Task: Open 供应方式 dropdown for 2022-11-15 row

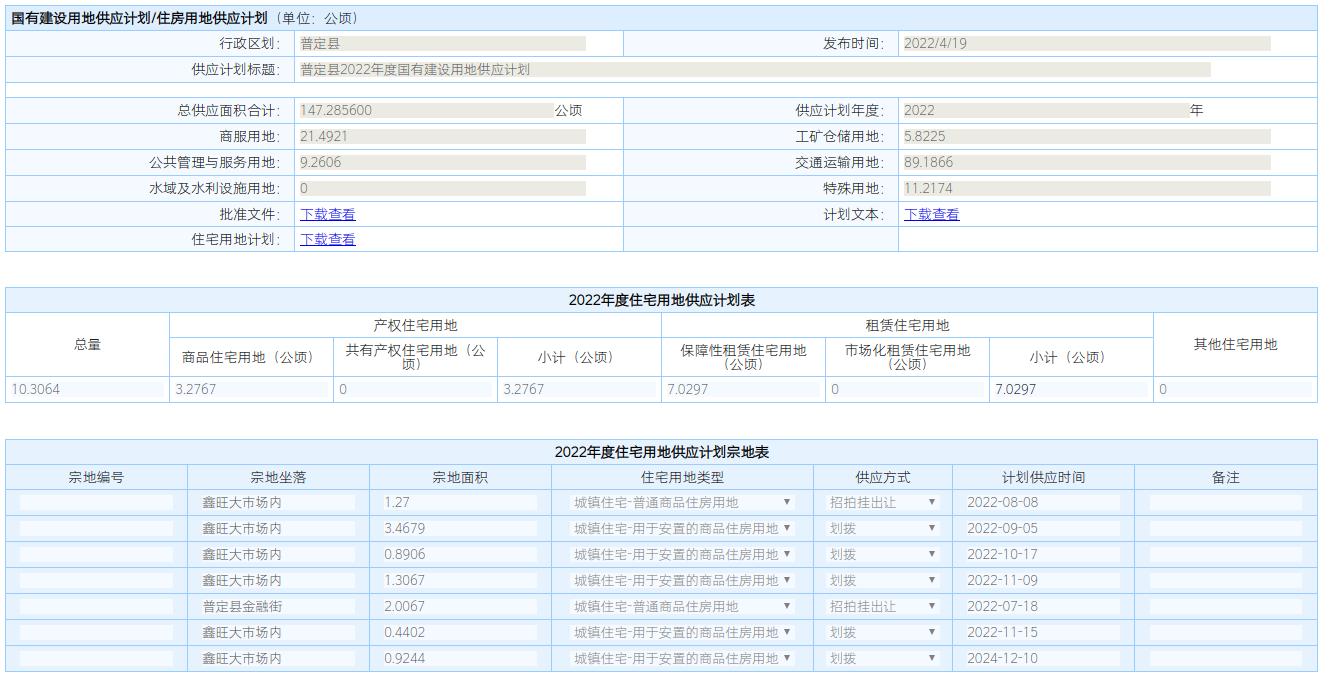Action: point(883,632)
